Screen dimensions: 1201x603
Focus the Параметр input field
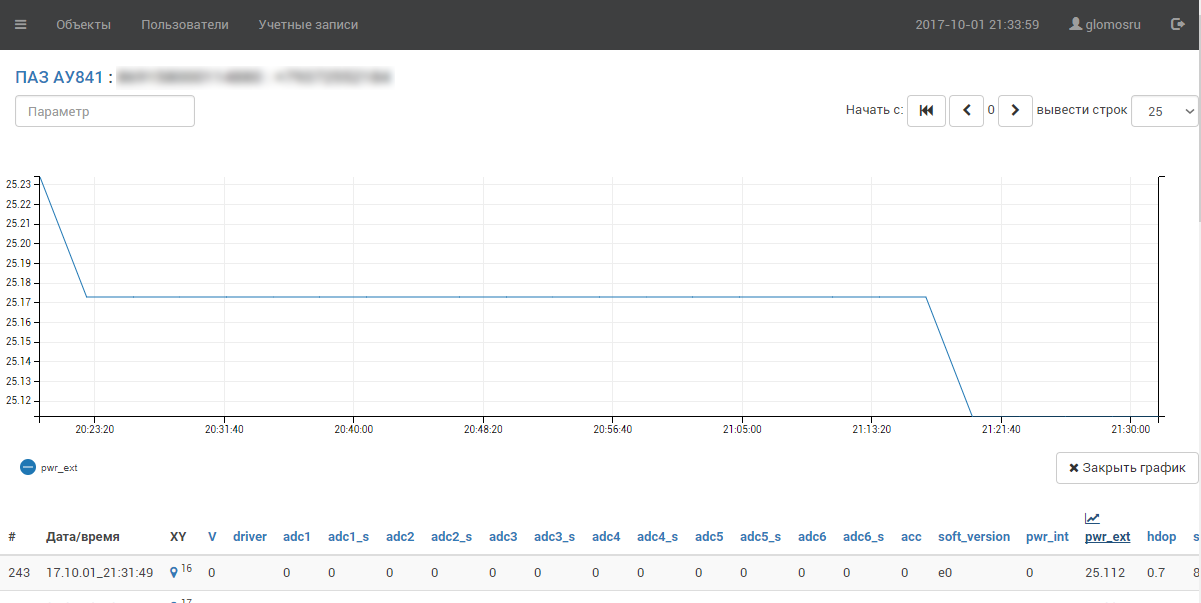point(105,112)
